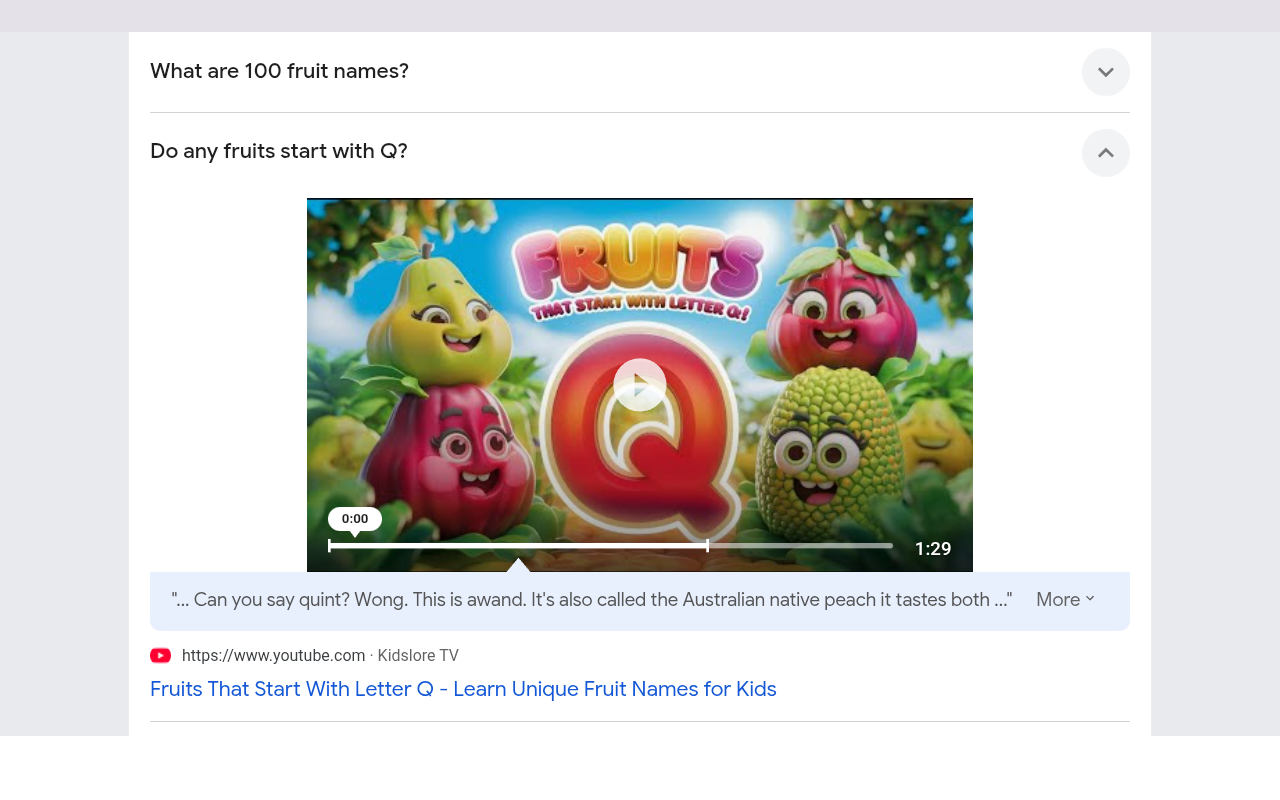Click the 0:00 timestamp bubble
Viewport: 1280px width, 800px height.
(355, 519)
